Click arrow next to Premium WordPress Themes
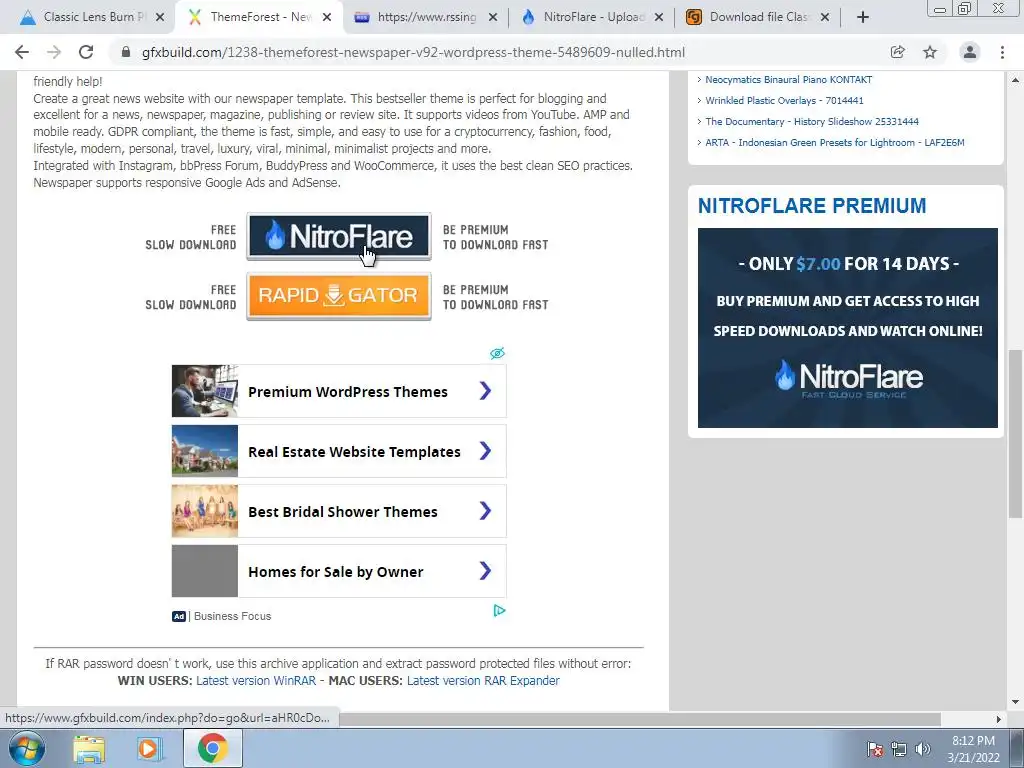Viewport: 1024px width, 768px height. point(485,391)
